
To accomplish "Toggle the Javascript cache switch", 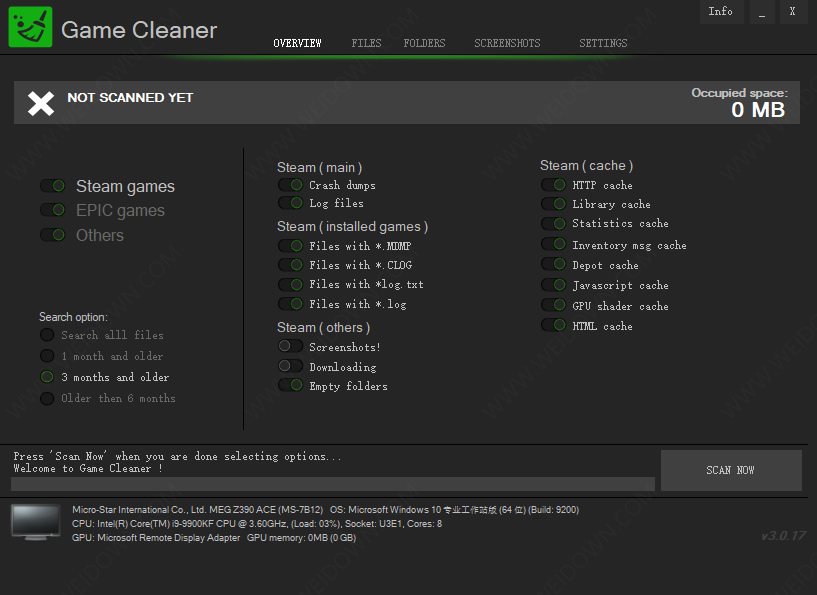I will coord(553,285).
